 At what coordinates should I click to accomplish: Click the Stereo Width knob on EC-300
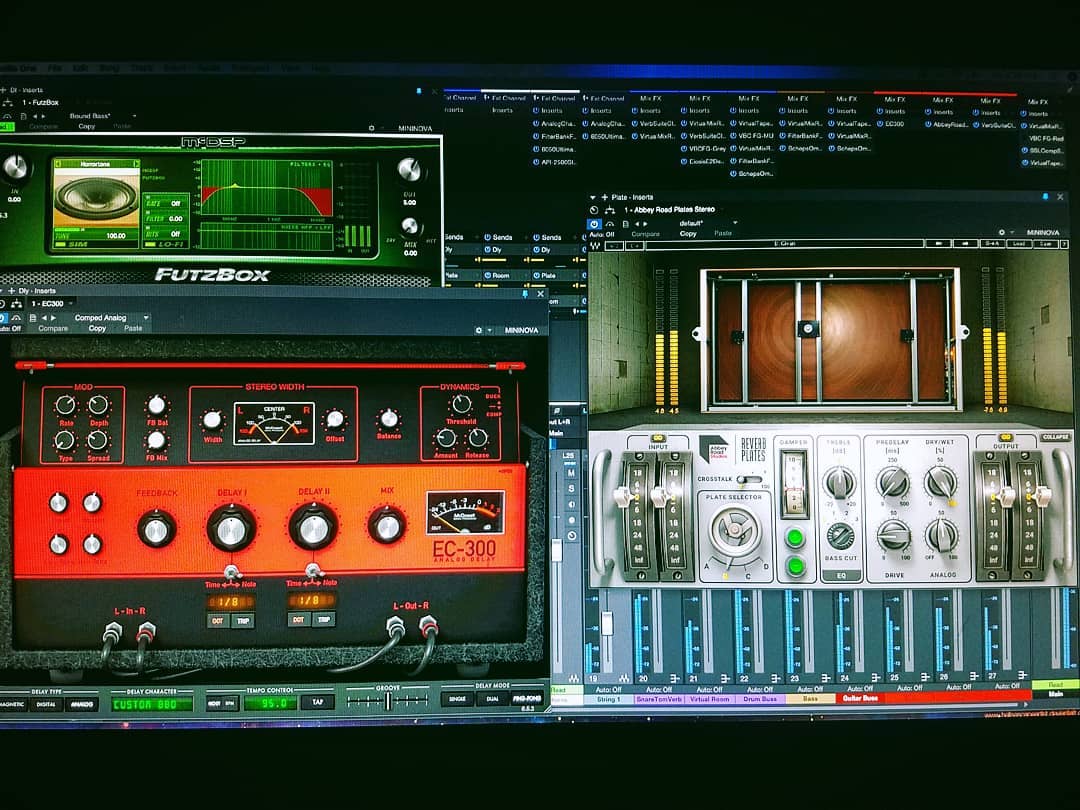(x=212, y=420)
